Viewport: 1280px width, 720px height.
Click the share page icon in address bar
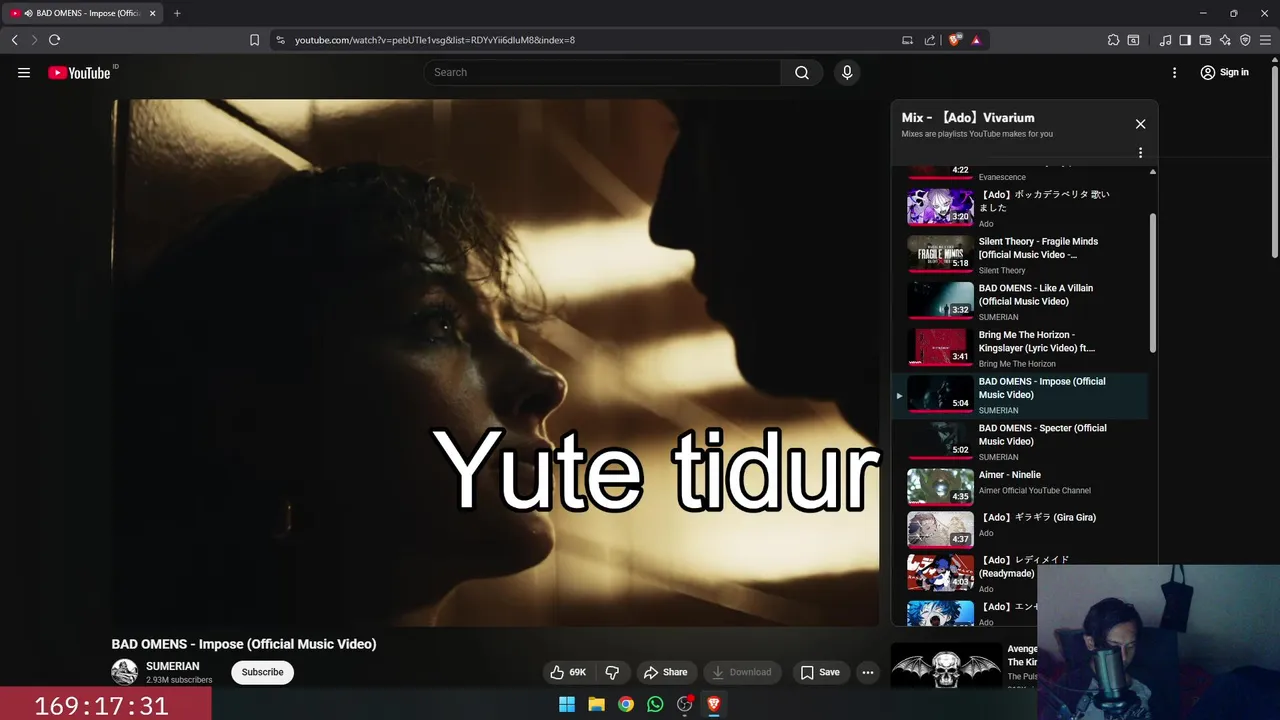tap(930, 40)
